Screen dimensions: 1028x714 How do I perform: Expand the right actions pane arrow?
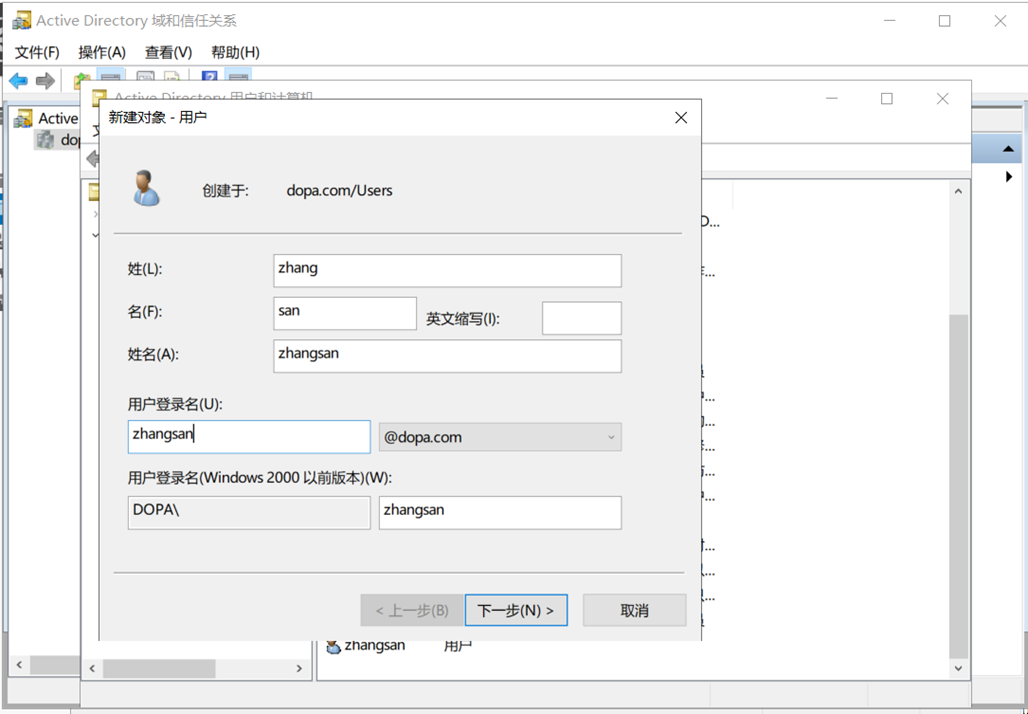tap(1009, 177)
